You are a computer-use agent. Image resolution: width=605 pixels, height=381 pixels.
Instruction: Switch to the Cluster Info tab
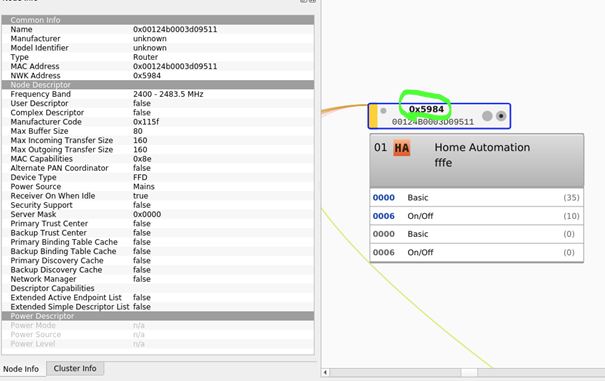(75, 368)
